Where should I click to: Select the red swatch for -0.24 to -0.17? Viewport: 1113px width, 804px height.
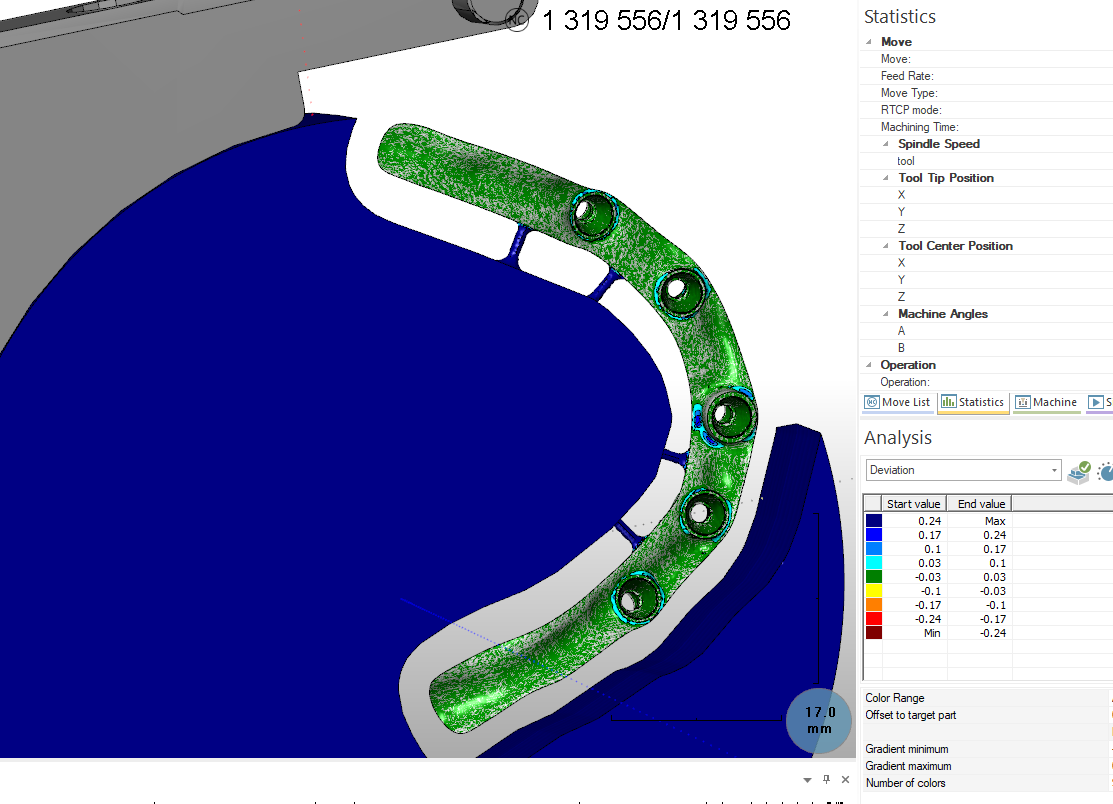[x=874, y=619]
